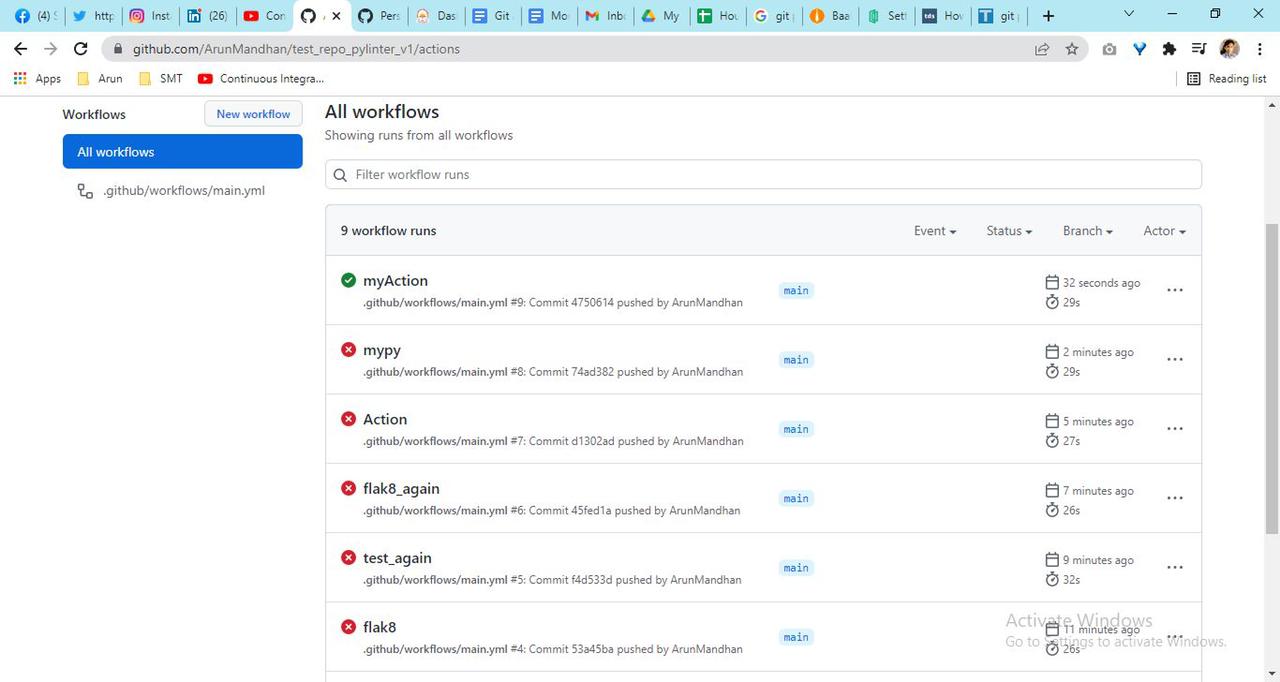Open the Status filter dropdown

(x=1007, y=231)
